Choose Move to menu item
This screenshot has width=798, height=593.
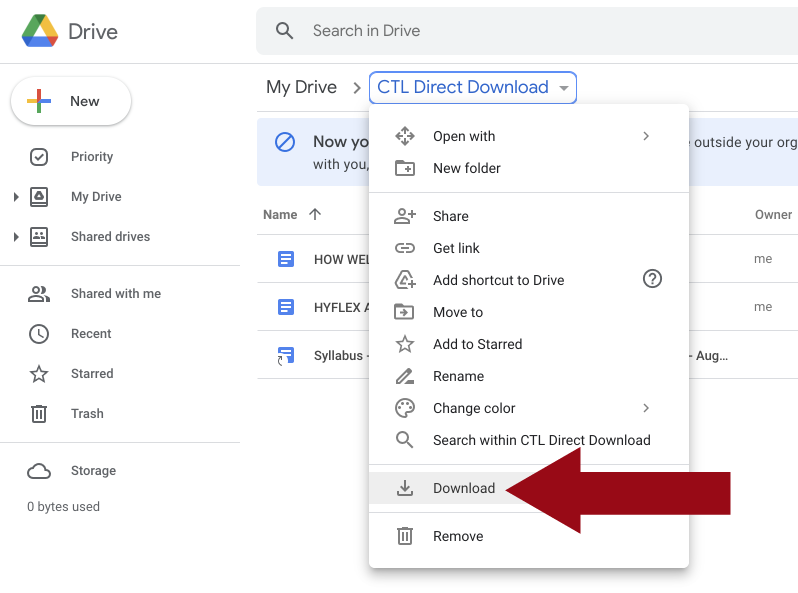pos(529,313)
